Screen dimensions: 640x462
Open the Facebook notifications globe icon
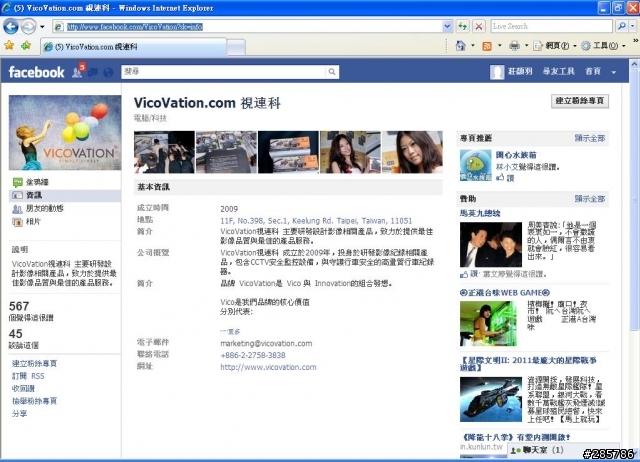pyautogui.click(x=108, y=73)
